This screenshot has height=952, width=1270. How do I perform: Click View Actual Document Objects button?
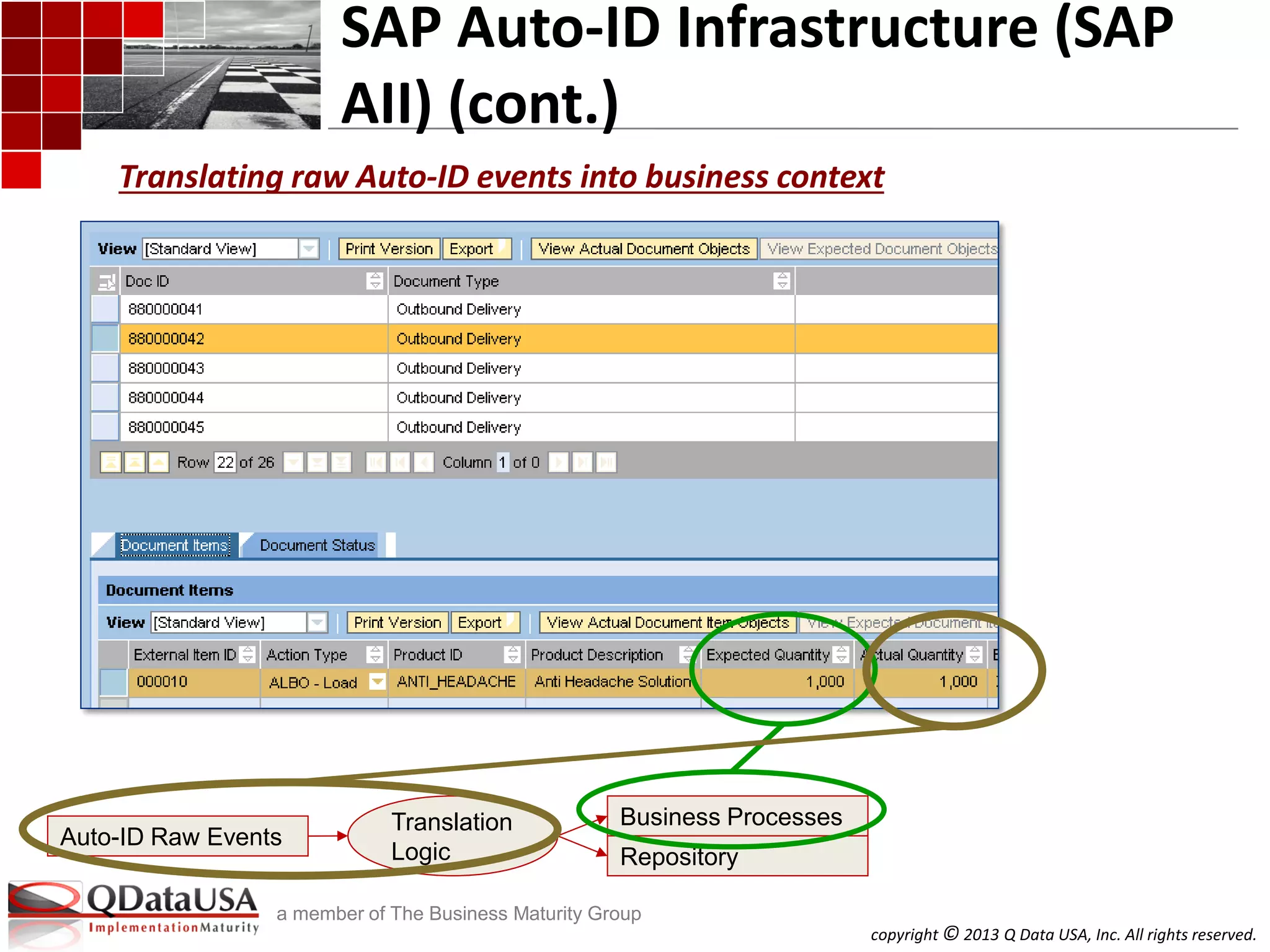point(644,249)
